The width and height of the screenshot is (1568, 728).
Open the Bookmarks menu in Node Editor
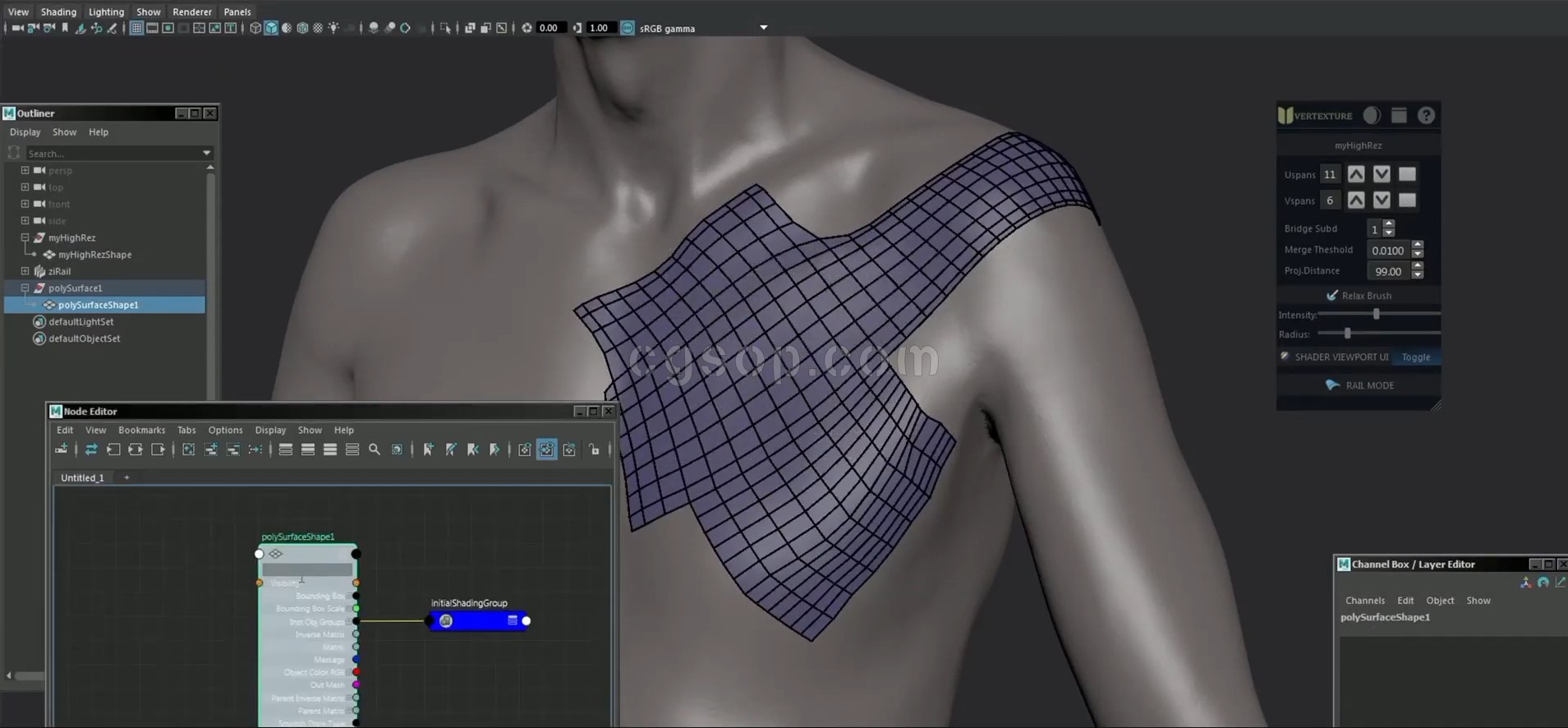tap(141, 430)
